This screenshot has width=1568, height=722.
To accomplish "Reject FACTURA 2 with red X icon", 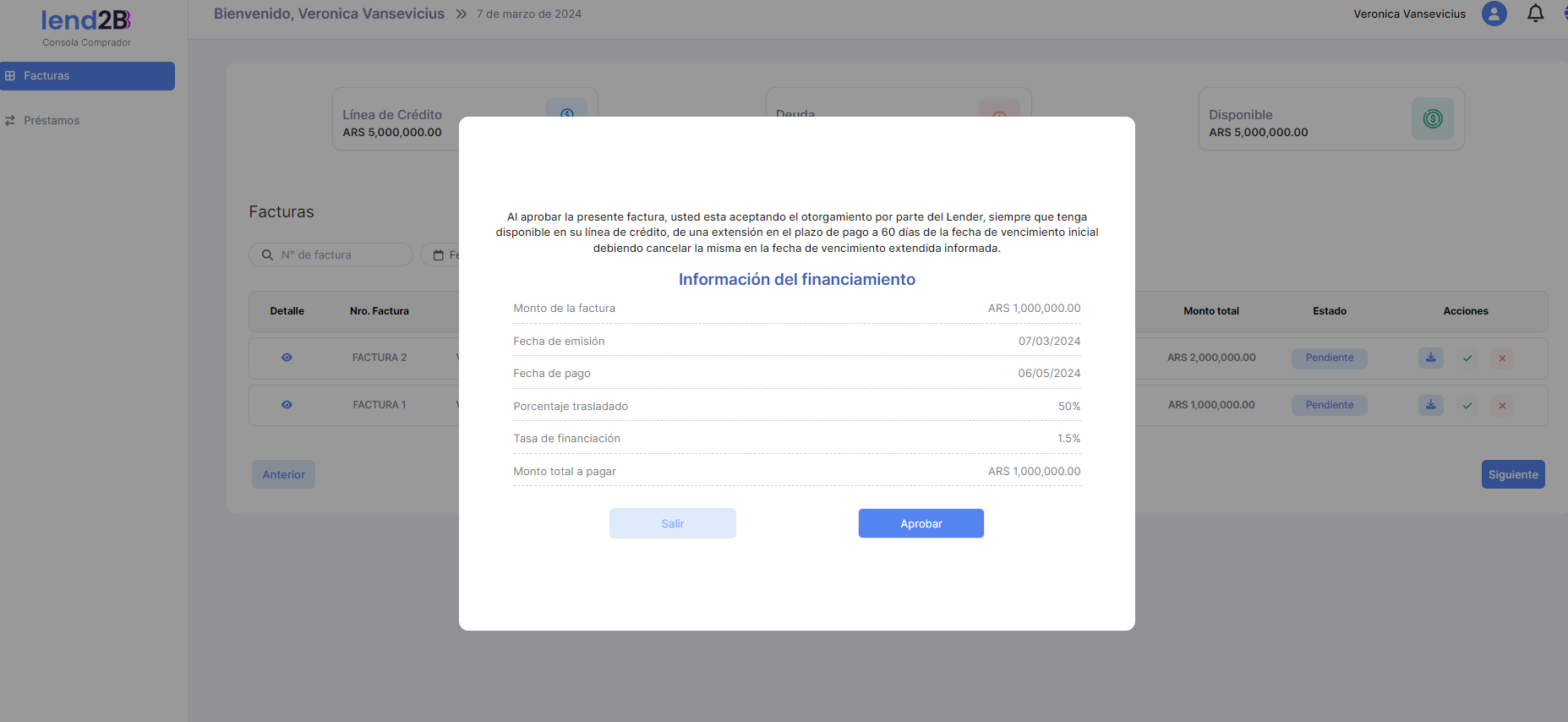I will click(x=1502, y=358).
